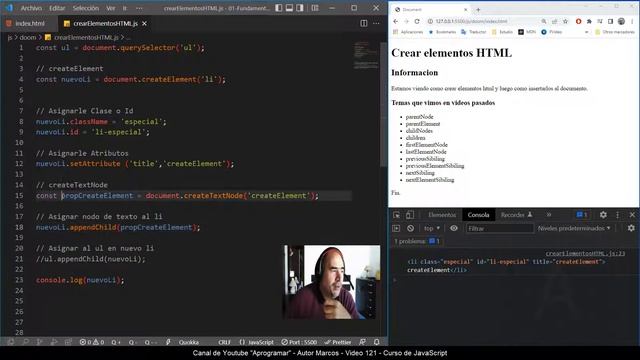The image size is (640, 360).
Task: Open the Ver menu
Action: pyautogui.click(x=111, y=8)
